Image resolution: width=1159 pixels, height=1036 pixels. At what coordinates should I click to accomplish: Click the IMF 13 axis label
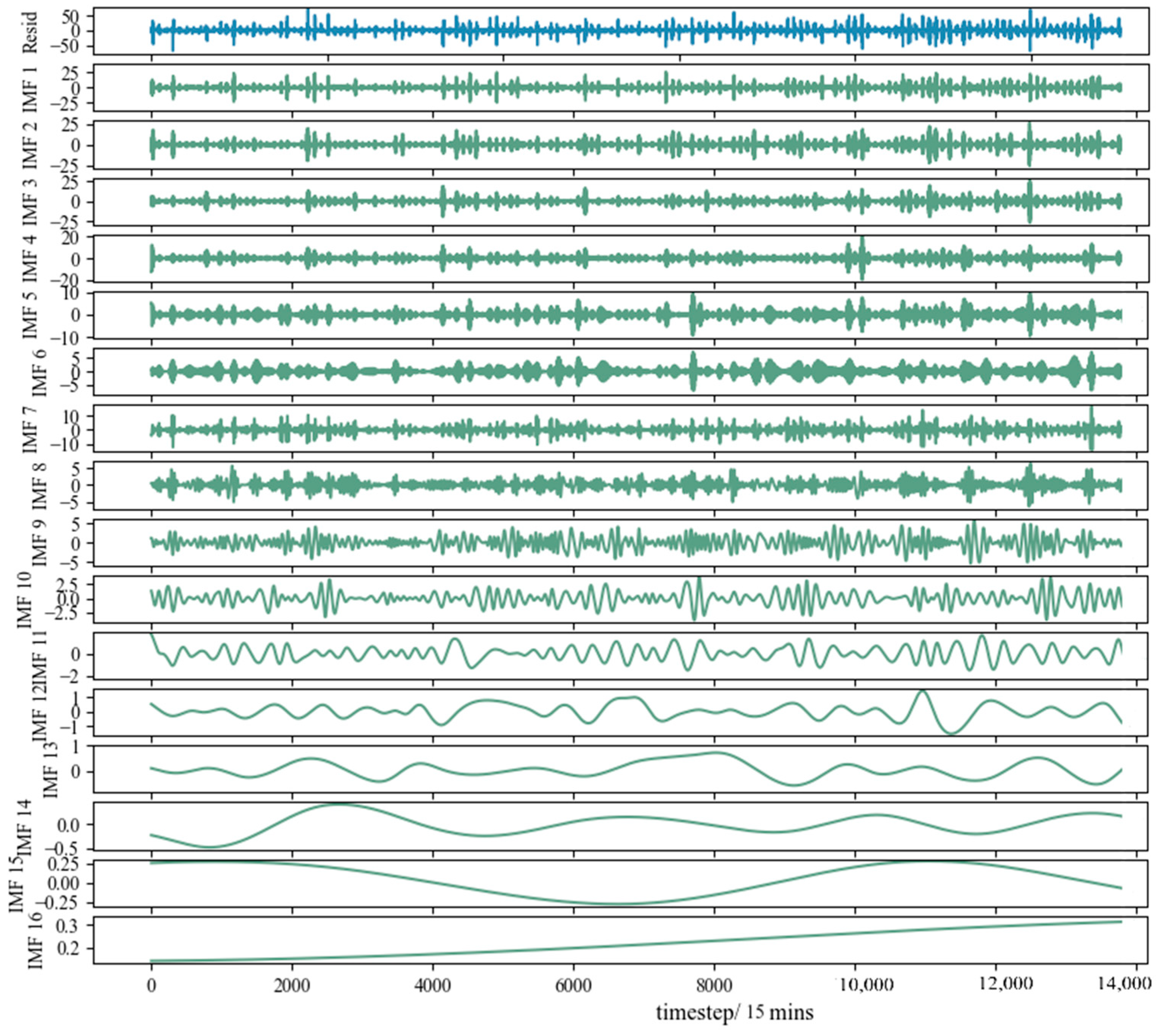coord(50,770)
